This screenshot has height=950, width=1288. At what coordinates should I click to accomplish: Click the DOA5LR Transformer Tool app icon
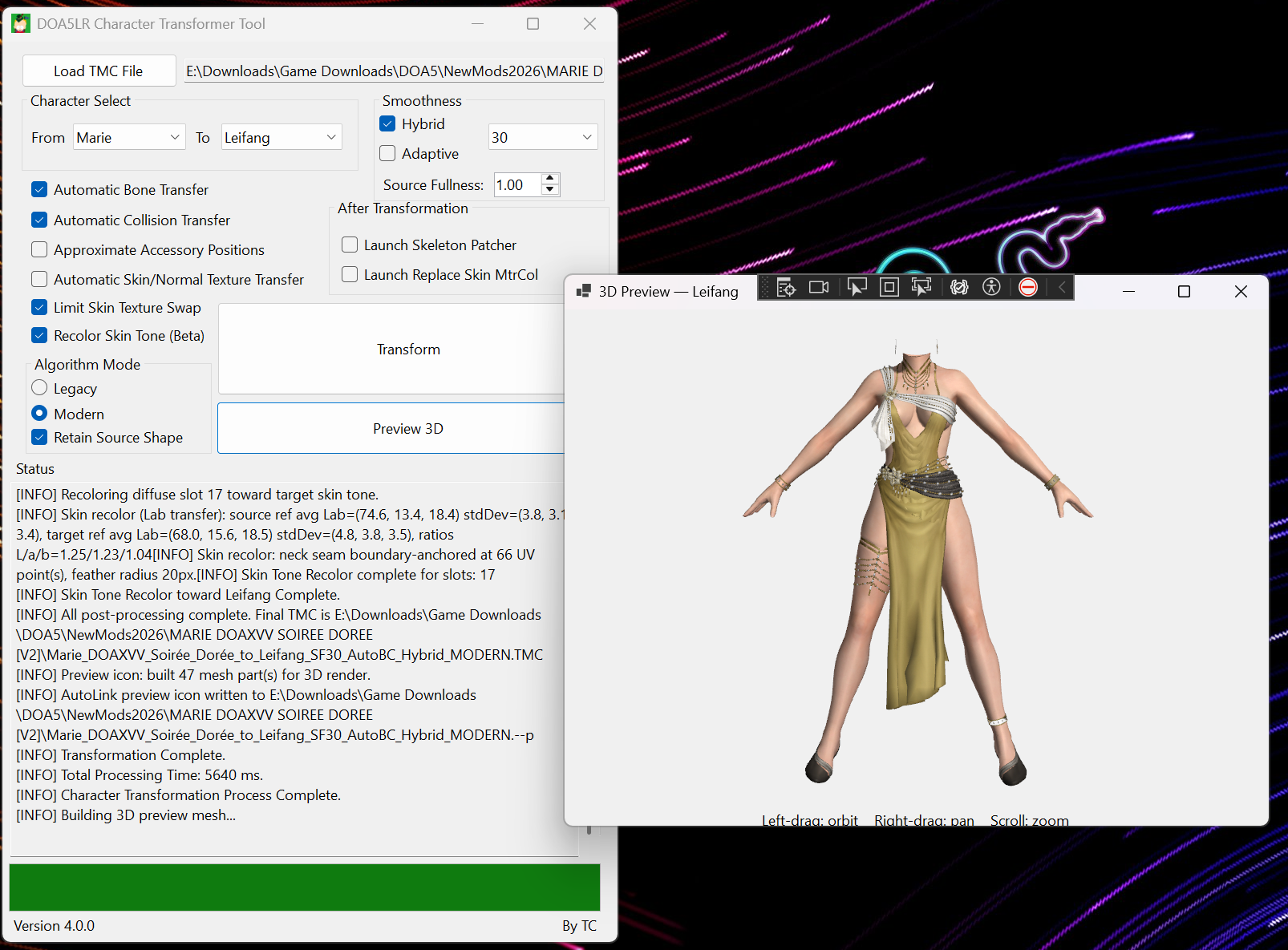(x=20, y=24)
